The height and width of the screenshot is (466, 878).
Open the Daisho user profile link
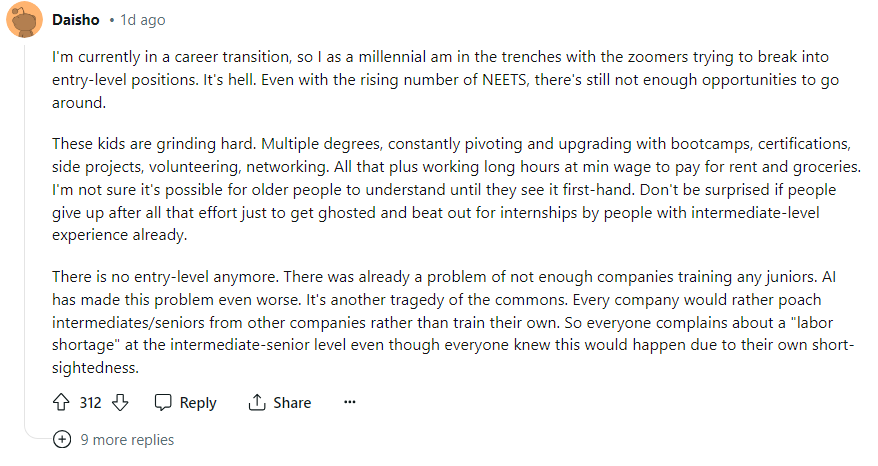pos(74,20)
